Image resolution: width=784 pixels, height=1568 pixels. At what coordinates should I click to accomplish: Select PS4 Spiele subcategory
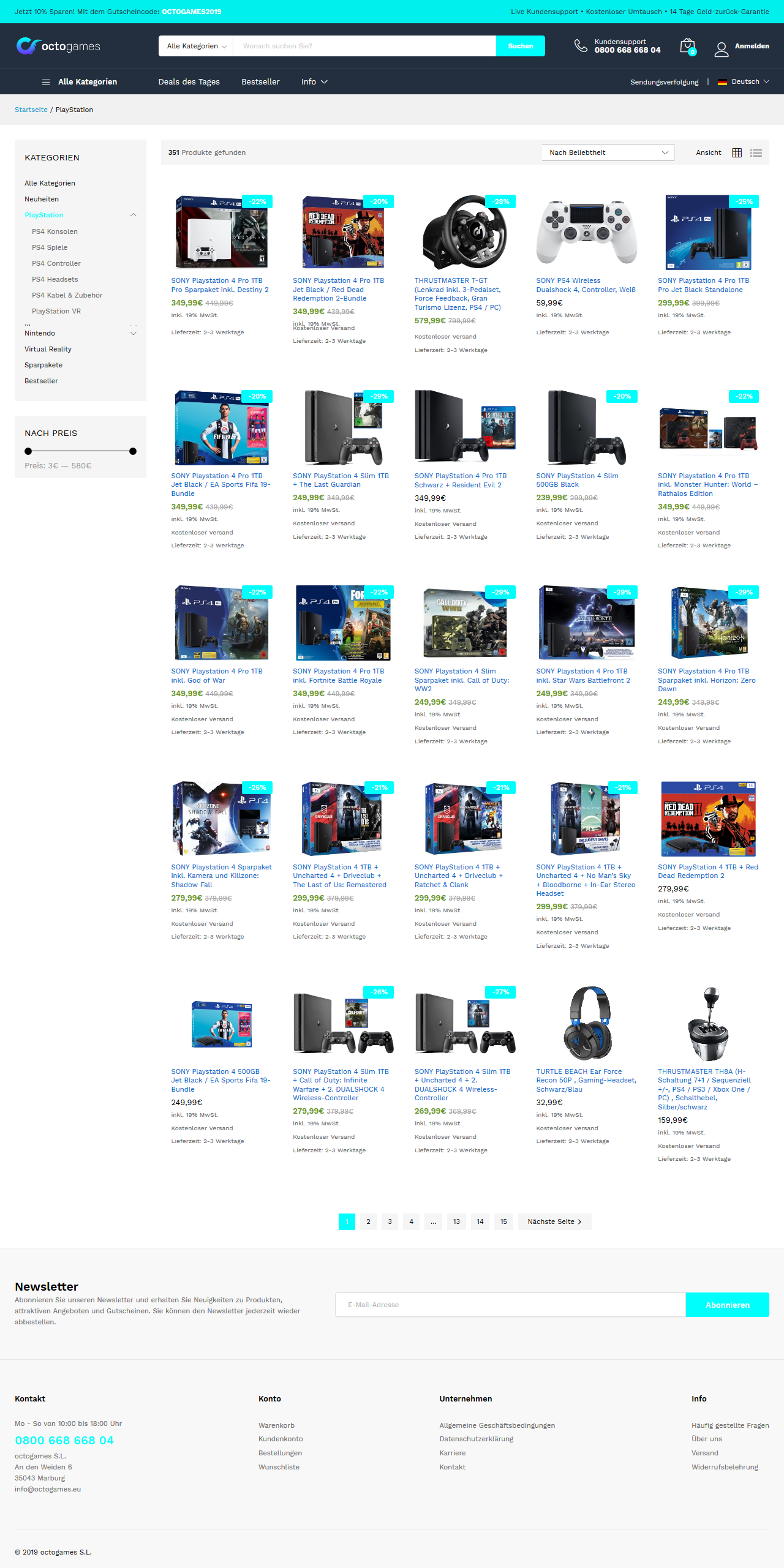pos(50,247)
